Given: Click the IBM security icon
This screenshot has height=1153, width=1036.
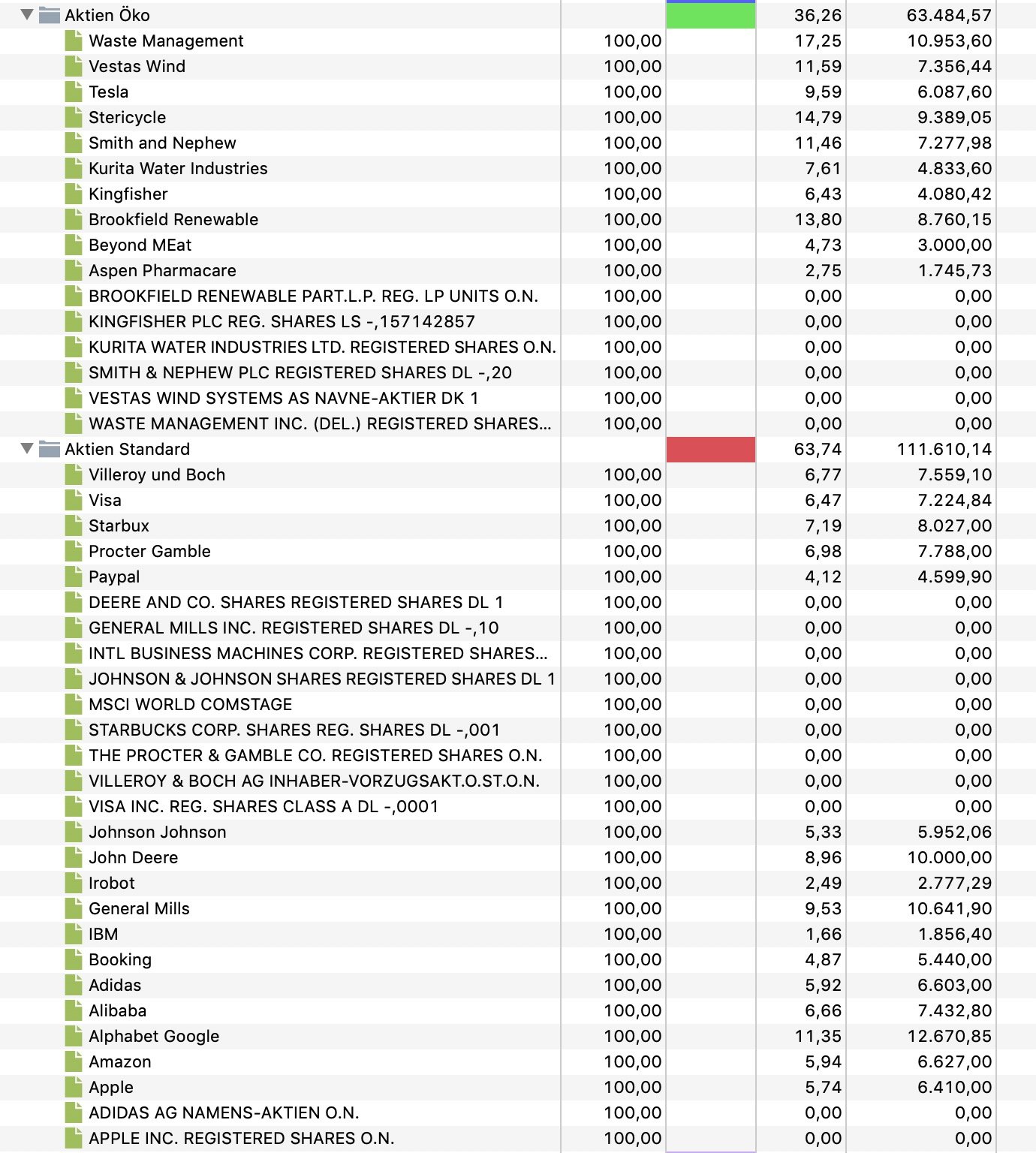Looking at the screenshot, I should point(74,934).
